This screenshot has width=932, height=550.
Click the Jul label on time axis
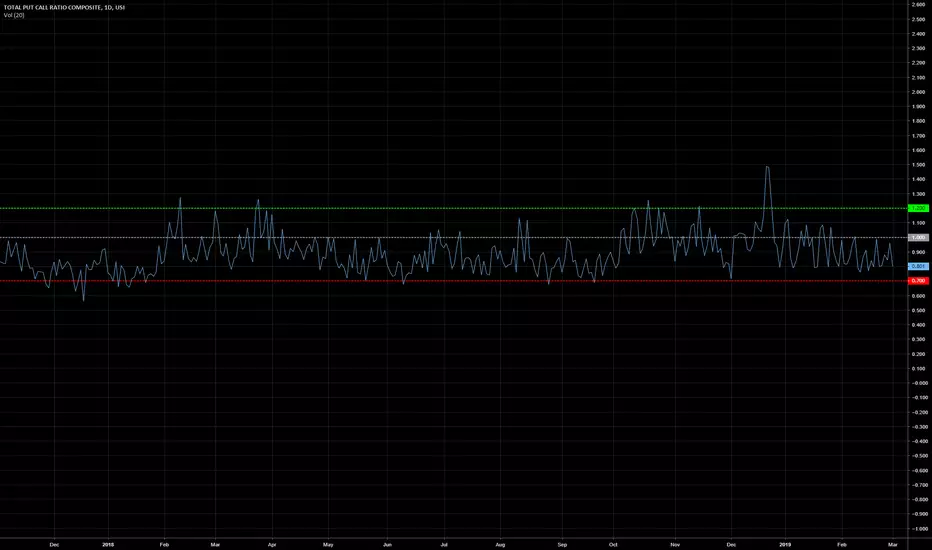444,544
